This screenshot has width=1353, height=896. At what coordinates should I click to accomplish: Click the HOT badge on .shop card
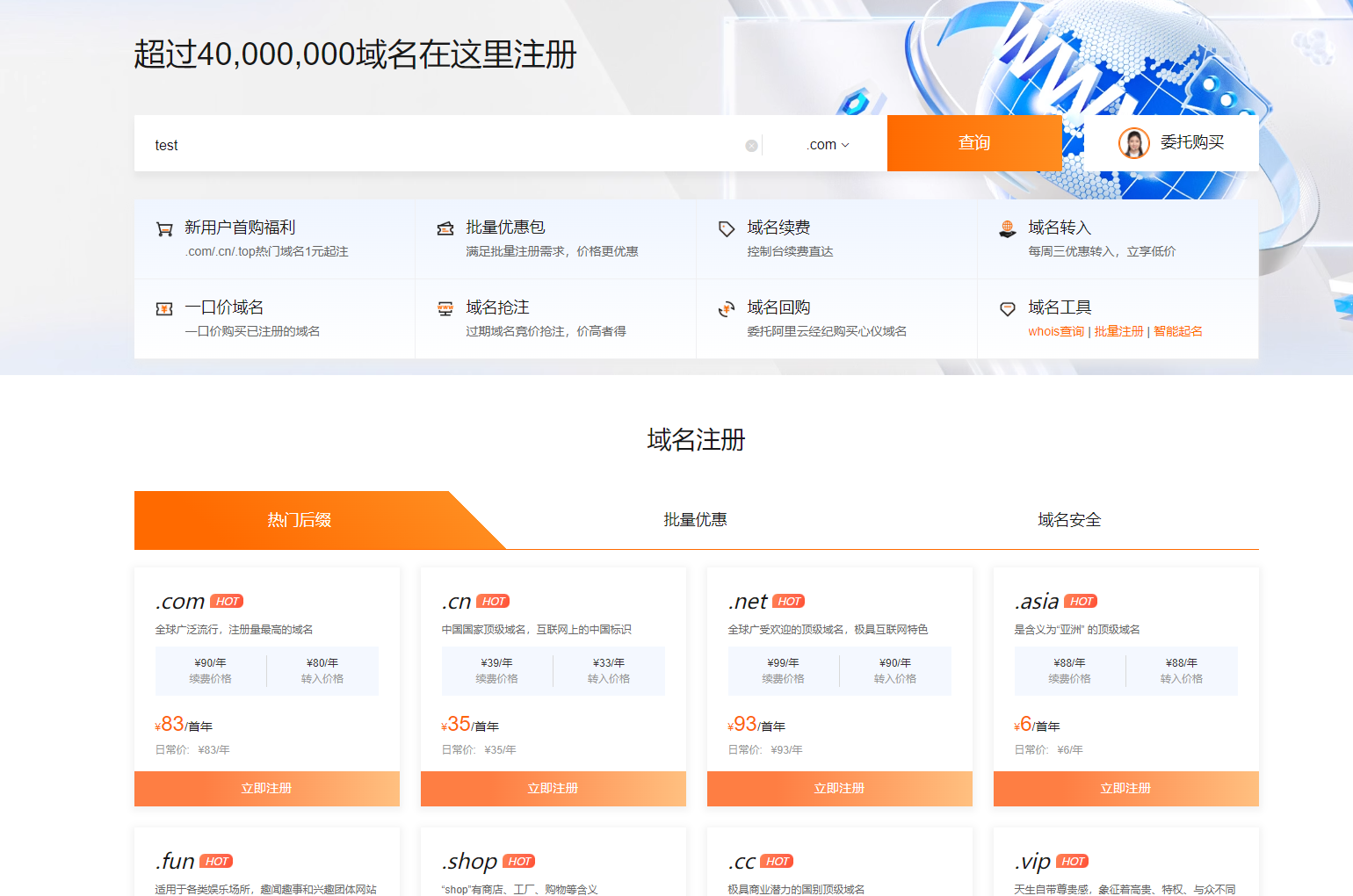tap(518, 862)
